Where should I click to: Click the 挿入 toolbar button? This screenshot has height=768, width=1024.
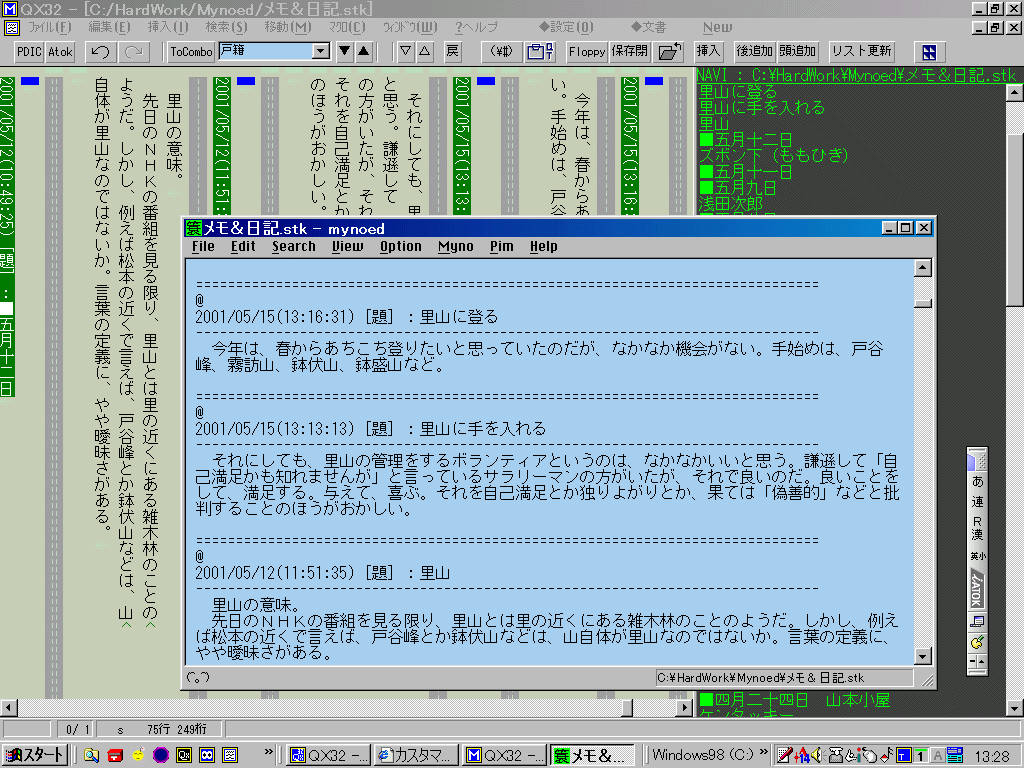pos(707,51)
